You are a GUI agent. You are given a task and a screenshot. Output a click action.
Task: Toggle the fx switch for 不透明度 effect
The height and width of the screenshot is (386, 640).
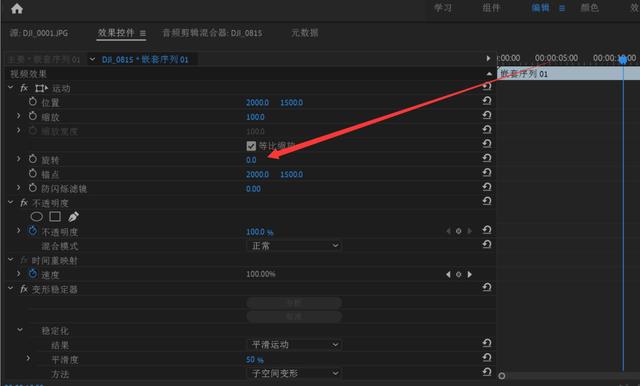(24, 202)
